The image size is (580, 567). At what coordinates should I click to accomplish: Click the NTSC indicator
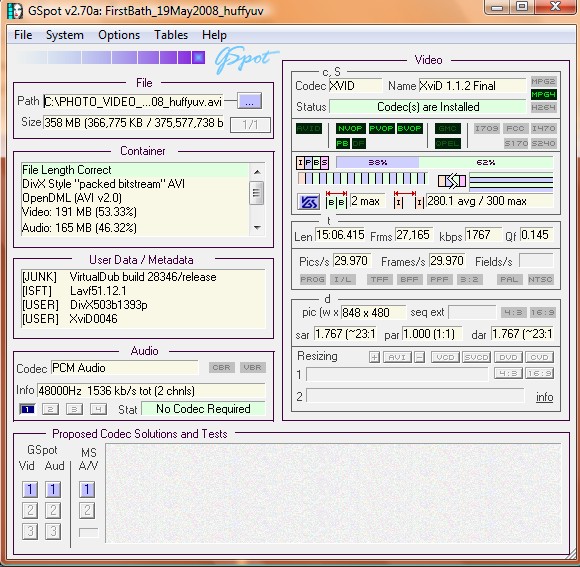tap(540, 279)
